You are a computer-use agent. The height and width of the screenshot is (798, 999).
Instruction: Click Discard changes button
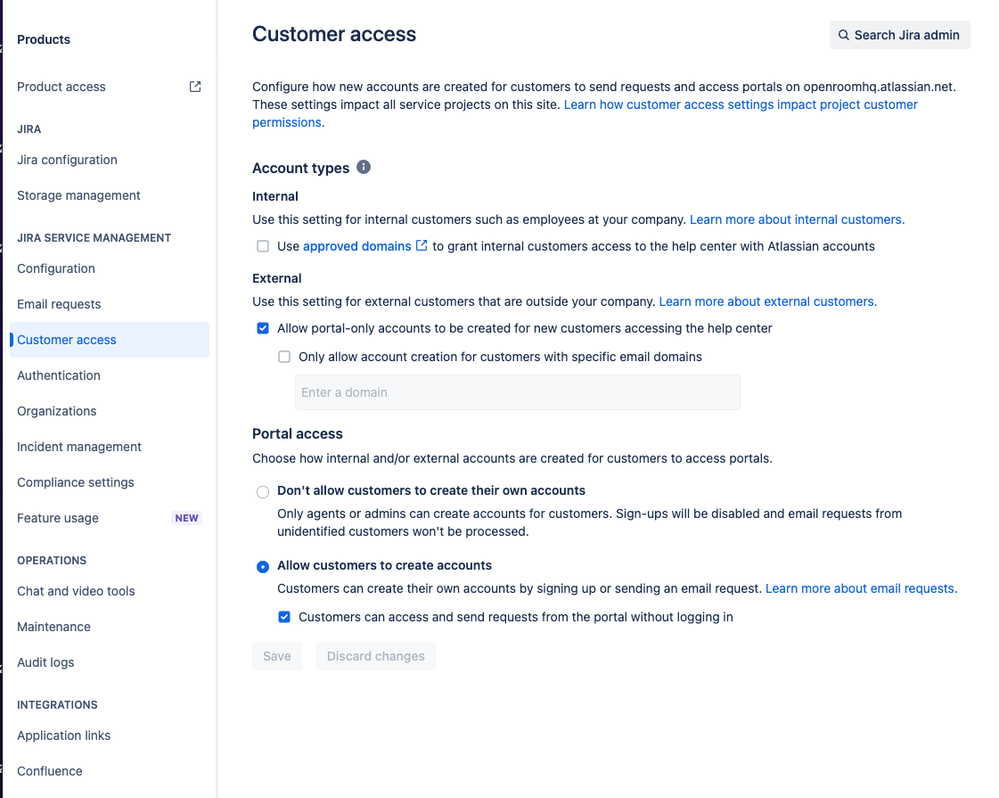(x=375, y=656)
